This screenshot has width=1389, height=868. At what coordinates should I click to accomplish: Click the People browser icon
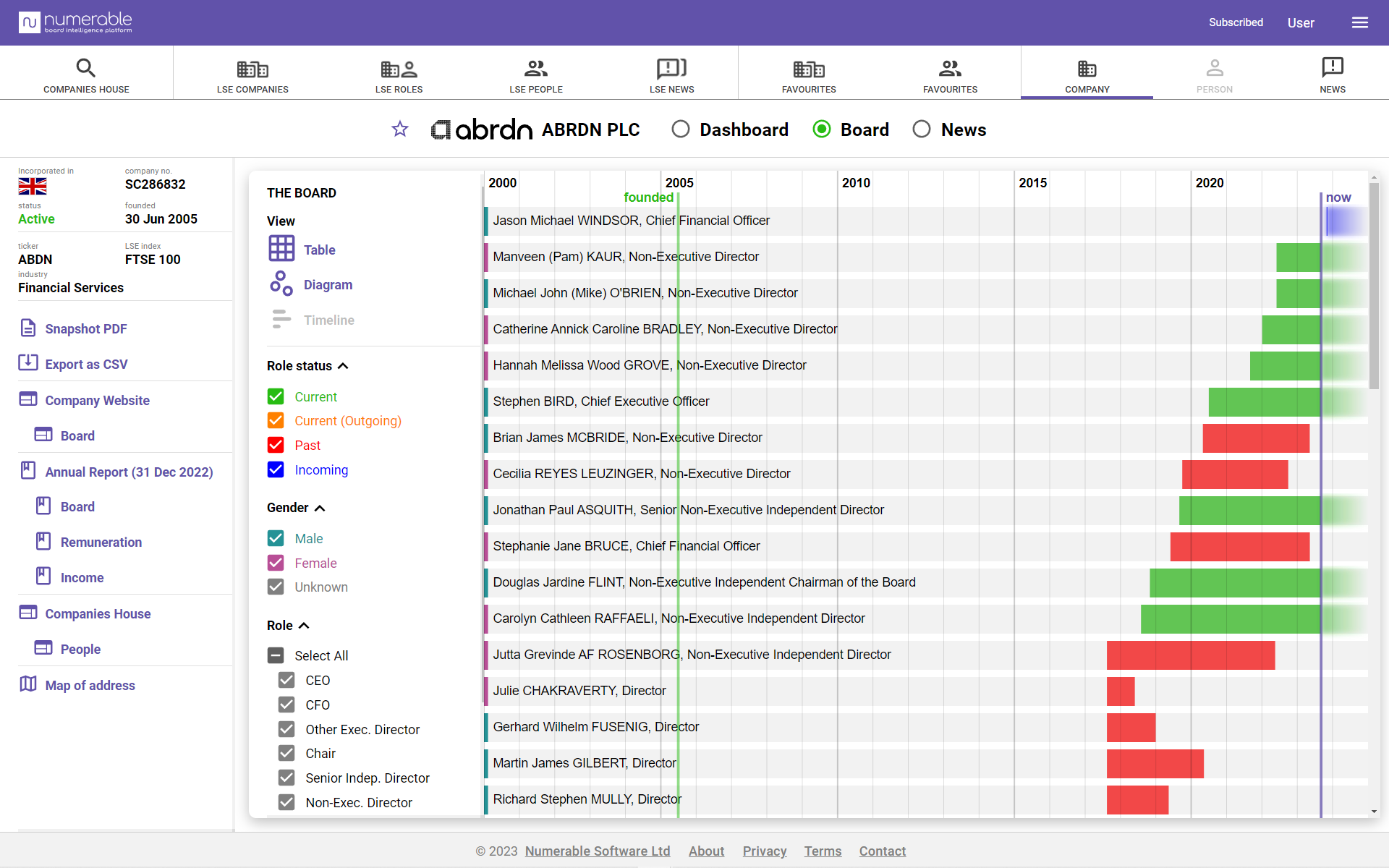coord(43,648)
